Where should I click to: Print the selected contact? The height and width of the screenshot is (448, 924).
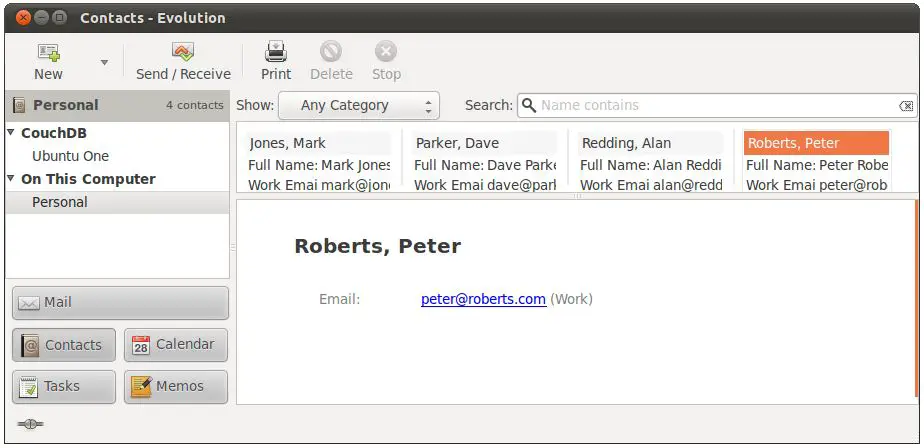(x=276, y=61)
